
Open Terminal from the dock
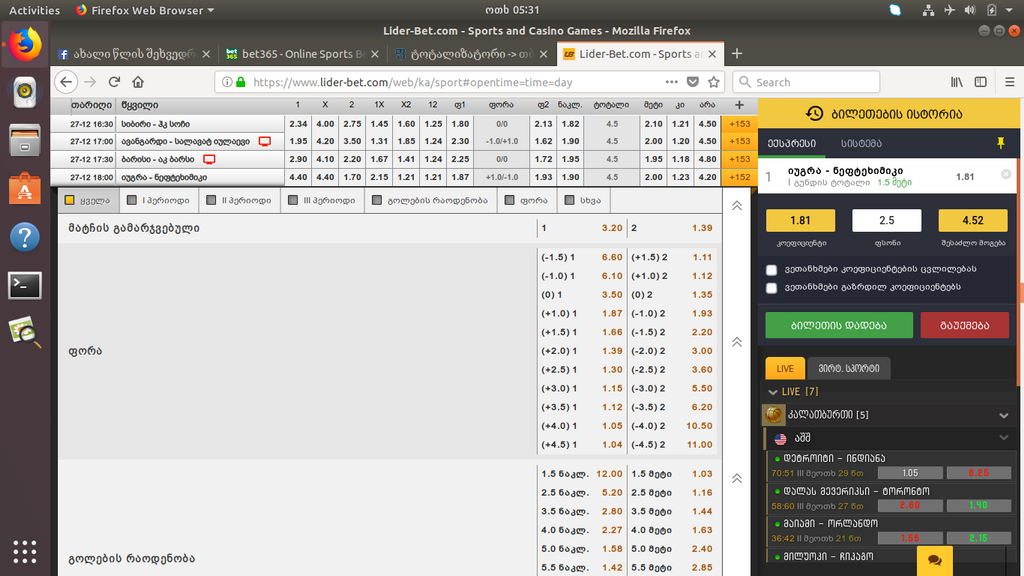click(x=25, y=285)
